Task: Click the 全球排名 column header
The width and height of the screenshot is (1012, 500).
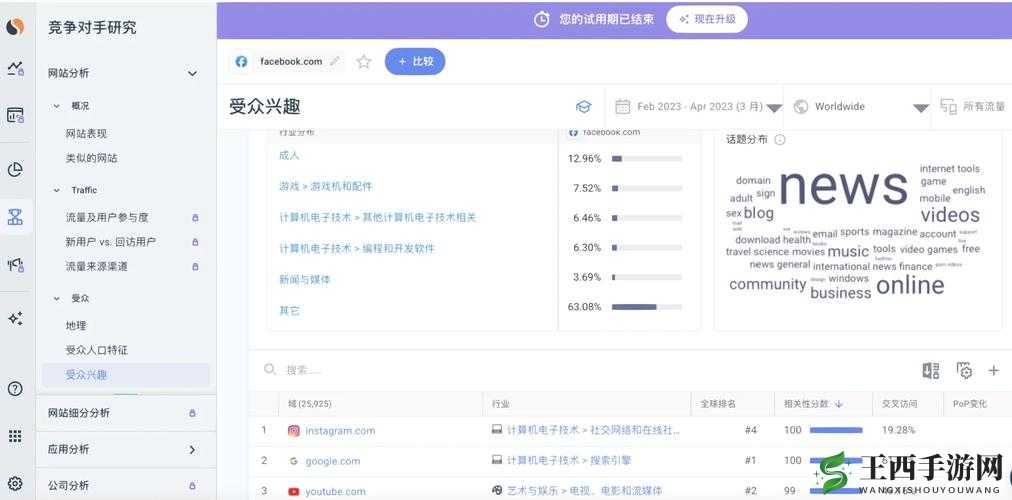Action: 718,404
